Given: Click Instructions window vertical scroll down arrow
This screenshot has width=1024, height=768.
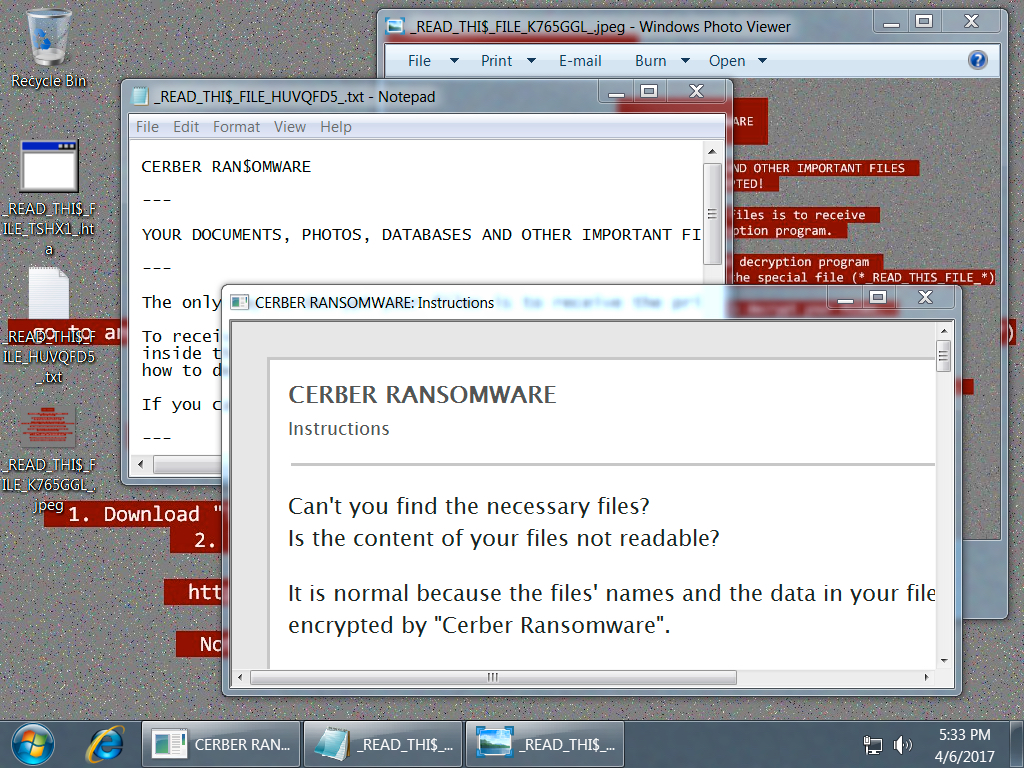Looking at the screenshot, I should (944, 661).
